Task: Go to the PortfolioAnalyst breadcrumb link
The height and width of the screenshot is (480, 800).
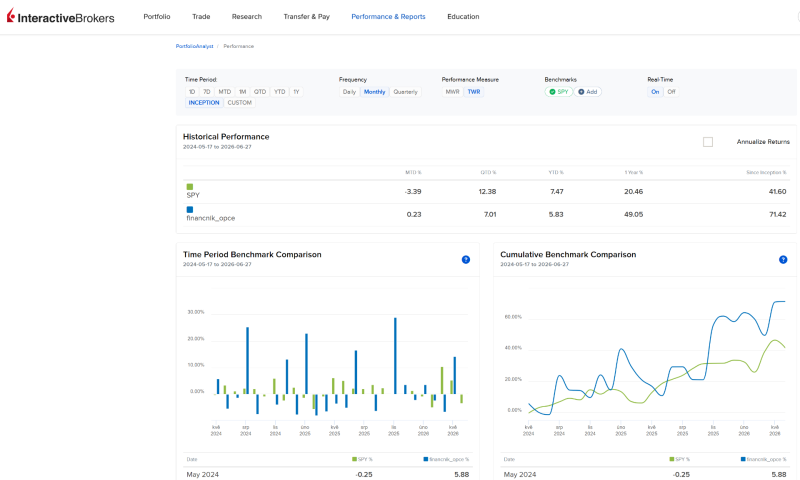Action: click(x=194, y=46)
